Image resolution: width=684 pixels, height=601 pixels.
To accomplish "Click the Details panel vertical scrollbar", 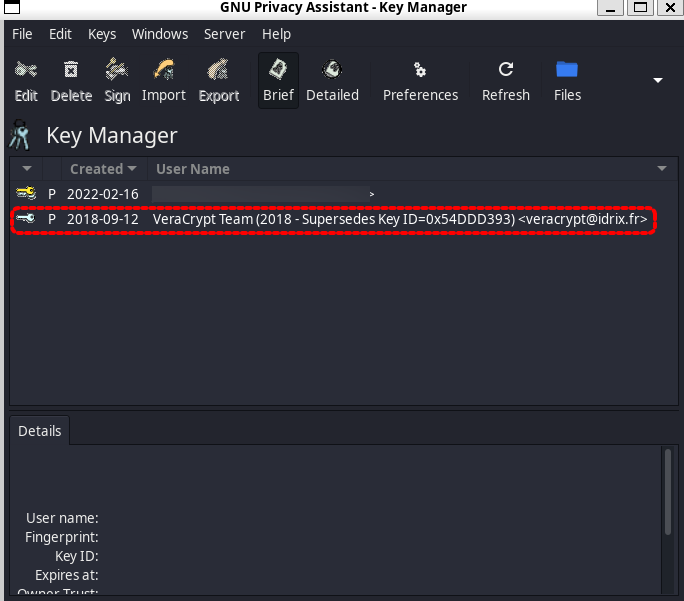I will [x=667, y=492].
